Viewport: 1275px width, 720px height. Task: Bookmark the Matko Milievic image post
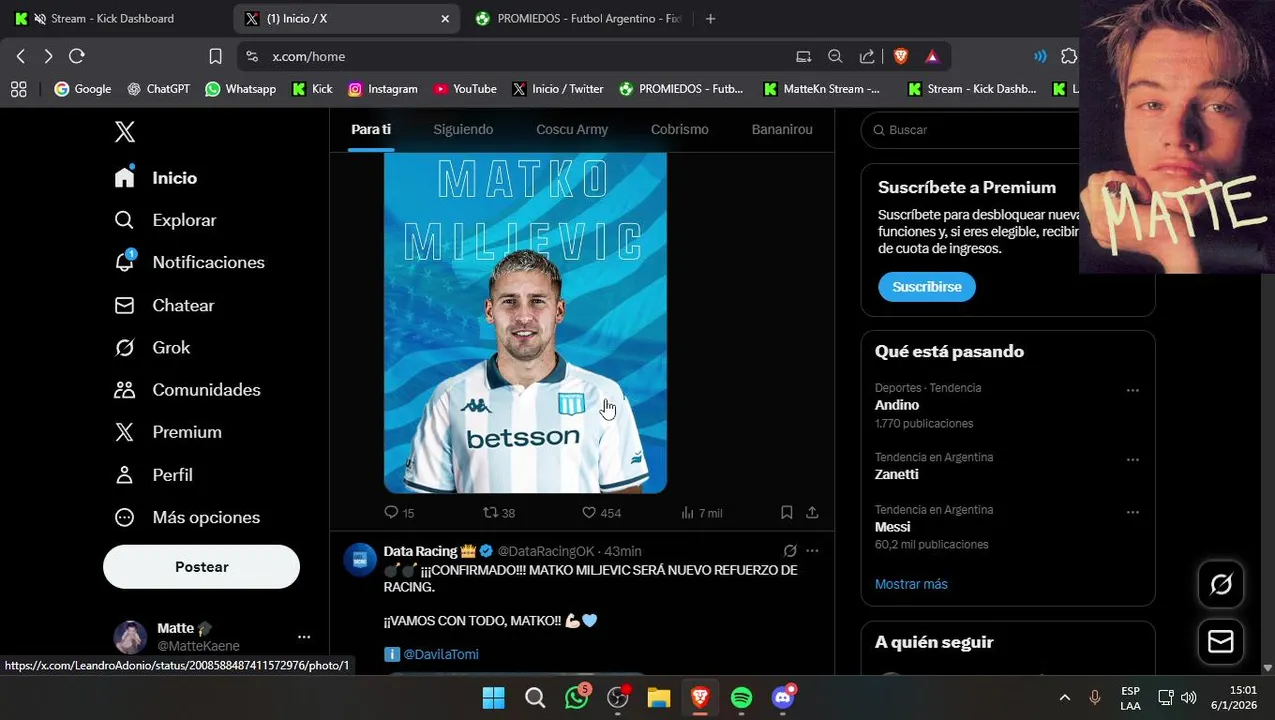(787, 512)
